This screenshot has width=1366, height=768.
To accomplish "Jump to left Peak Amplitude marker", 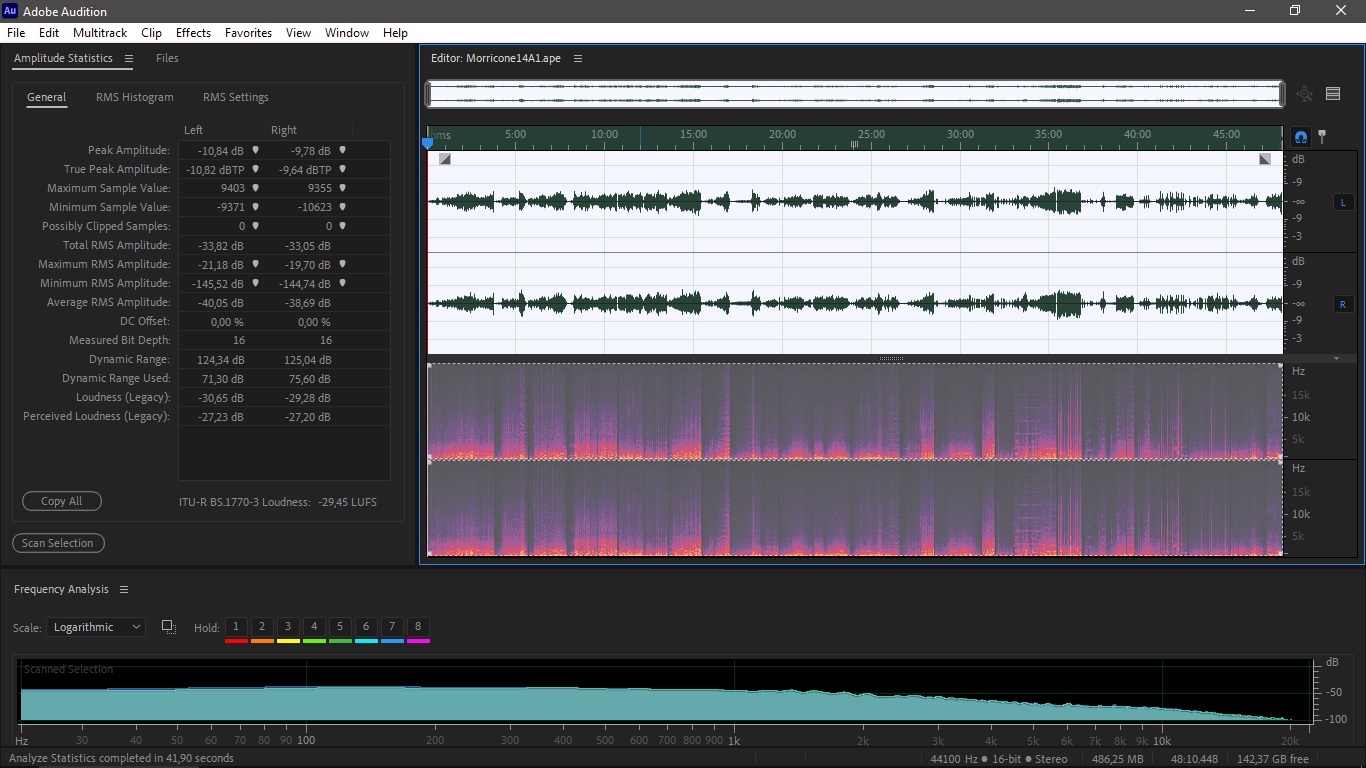I will [x=255, y=150].
